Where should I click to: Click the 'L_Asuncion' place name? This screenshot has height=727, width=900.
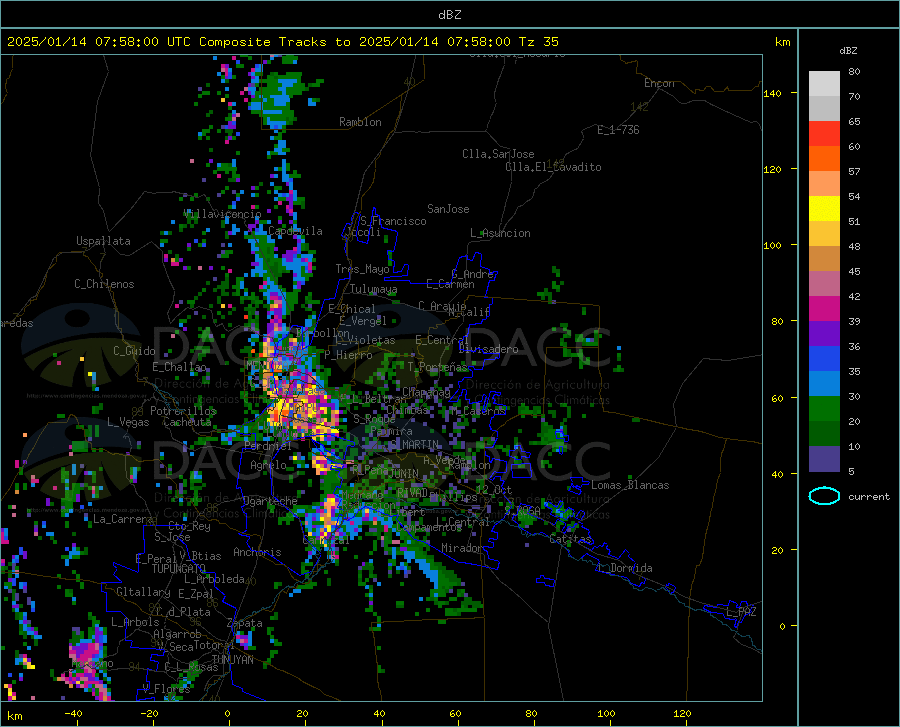pos(500,234)
